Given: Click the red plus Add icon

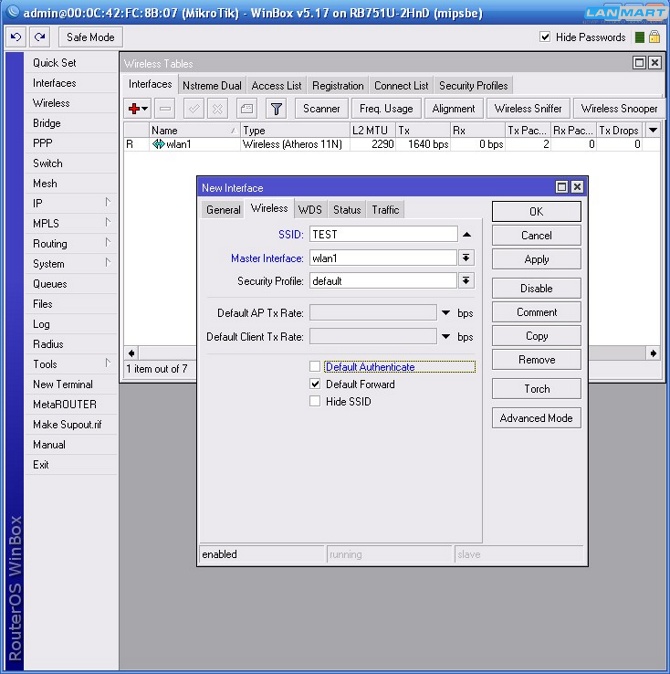Looking at the screenshot, I should (x=134, y=109).
